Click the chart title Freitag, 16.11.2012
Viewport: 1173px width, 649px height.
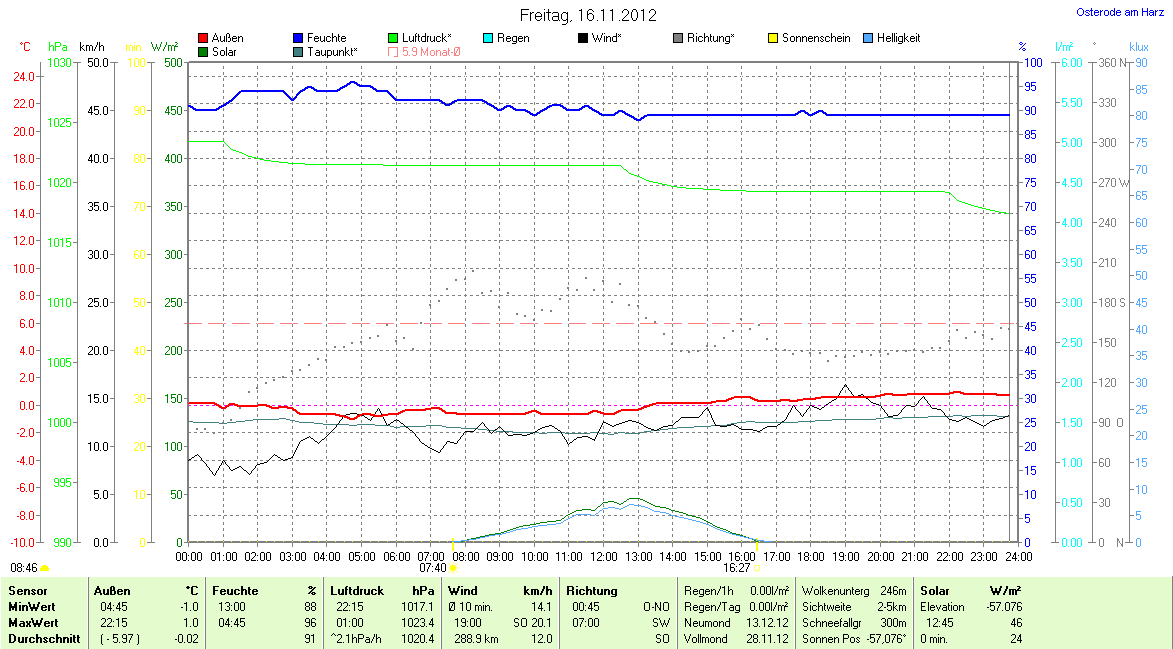click(588, 15)
